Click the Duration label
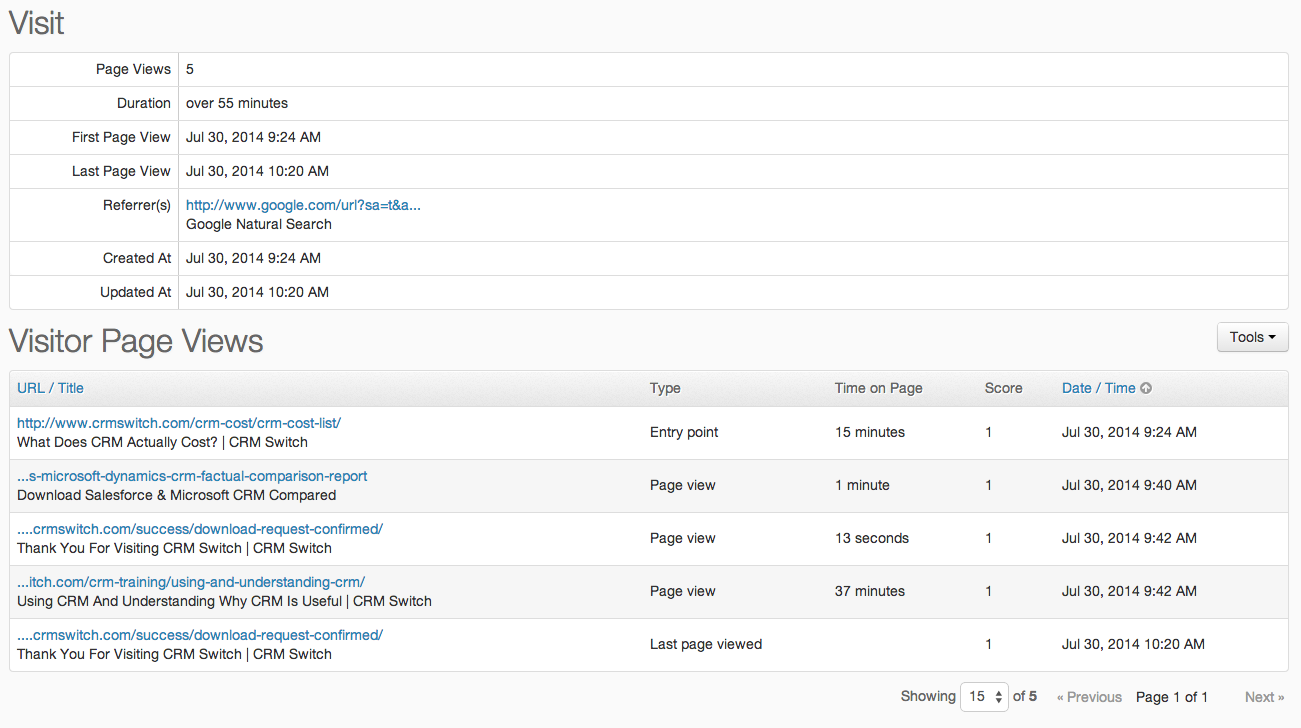 pyautogui.click(x=144, y=103)
